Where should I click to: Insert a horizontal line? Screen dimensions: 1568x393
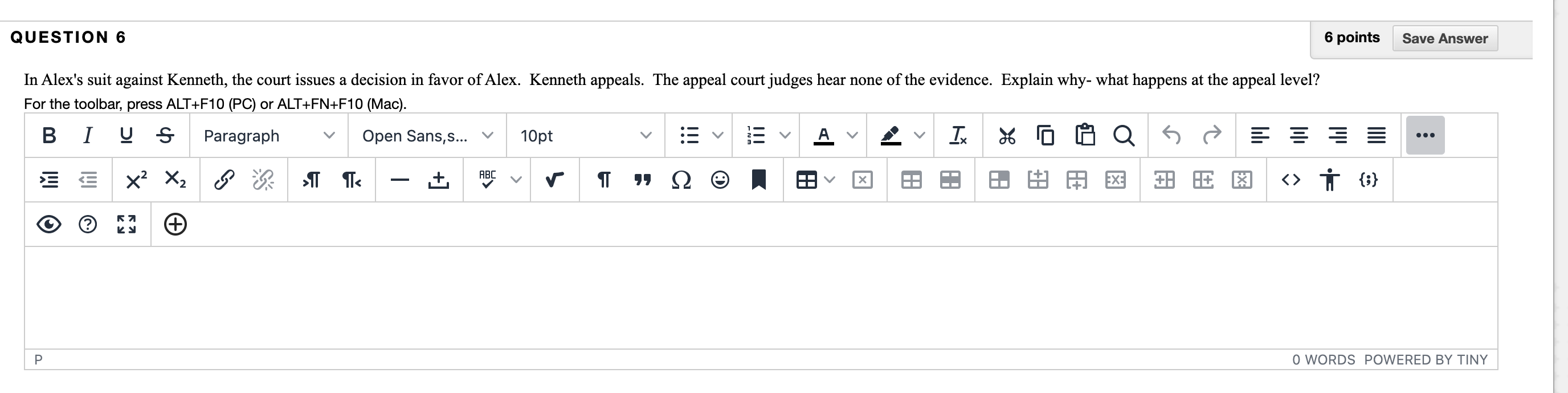[x=399, y=180]
